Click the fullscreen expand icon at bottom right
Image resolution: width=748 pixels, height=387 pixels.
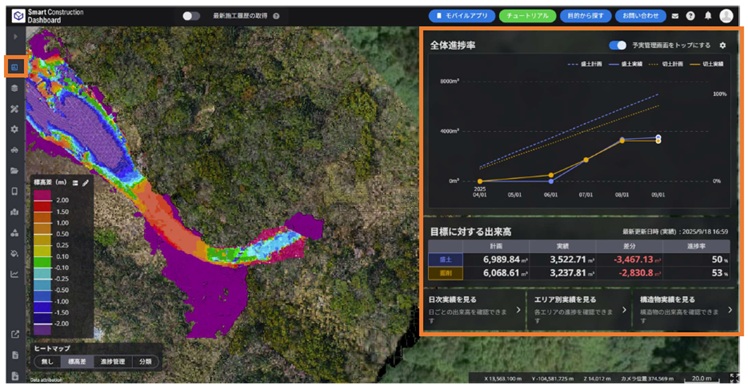734,378
